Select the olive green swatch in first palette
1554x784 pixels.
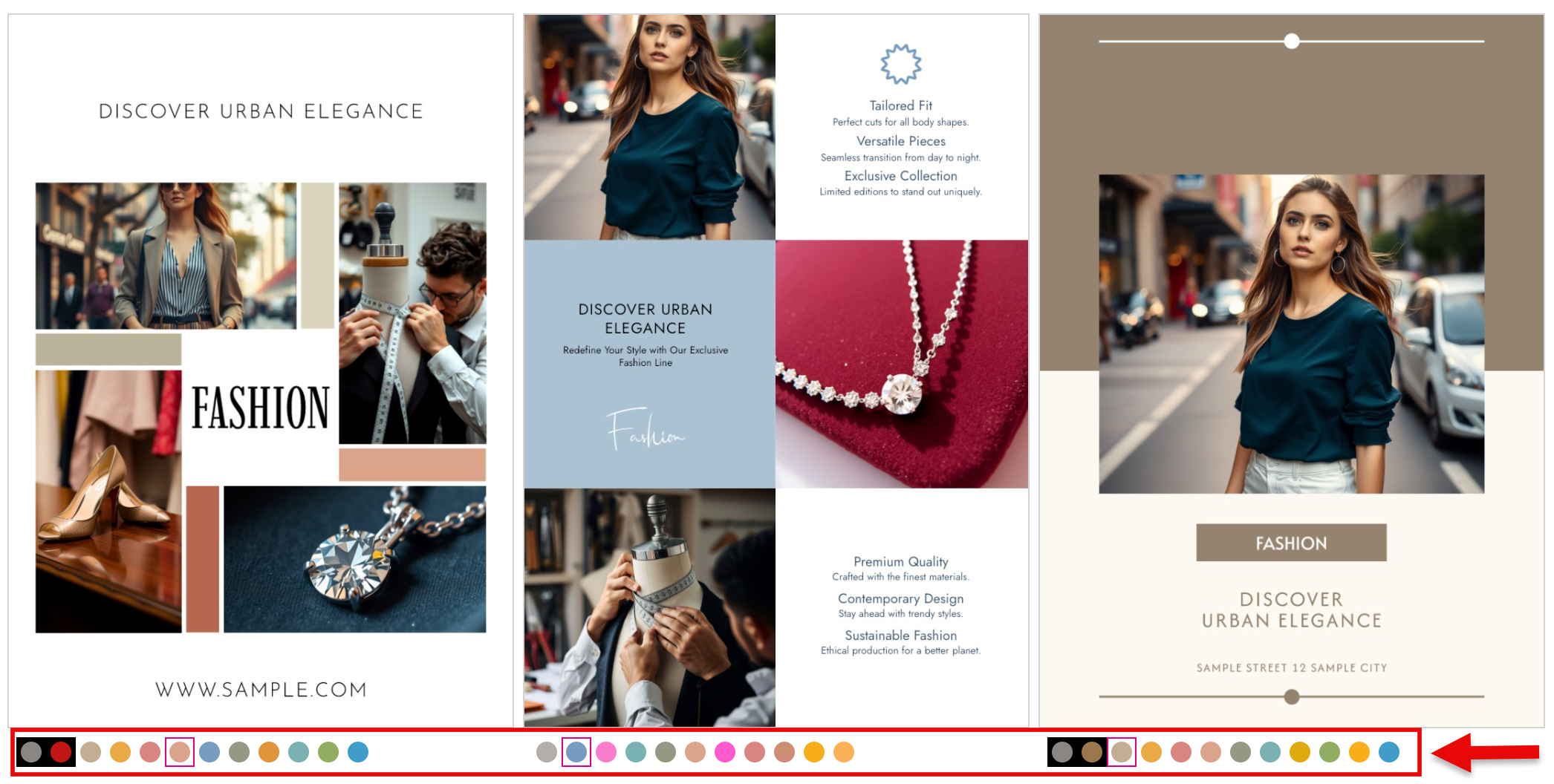coord(238,752)
